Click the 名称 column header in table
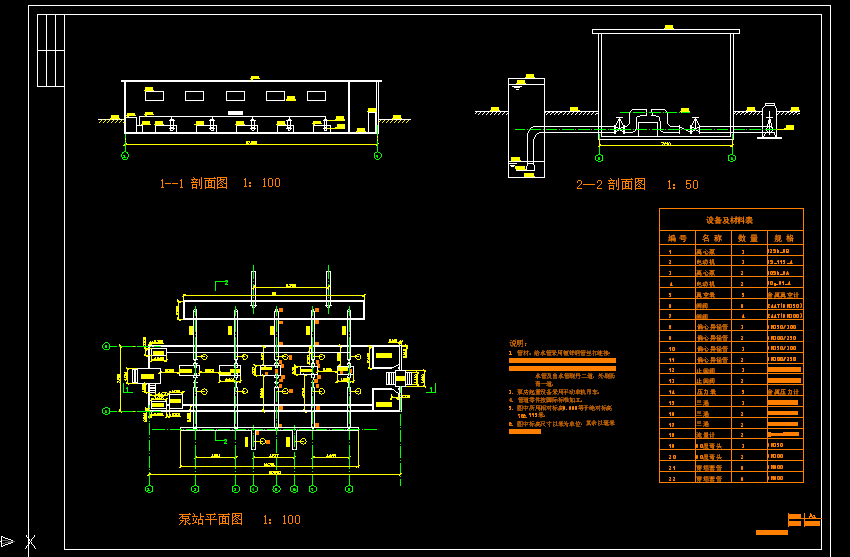 pos(711,238)
